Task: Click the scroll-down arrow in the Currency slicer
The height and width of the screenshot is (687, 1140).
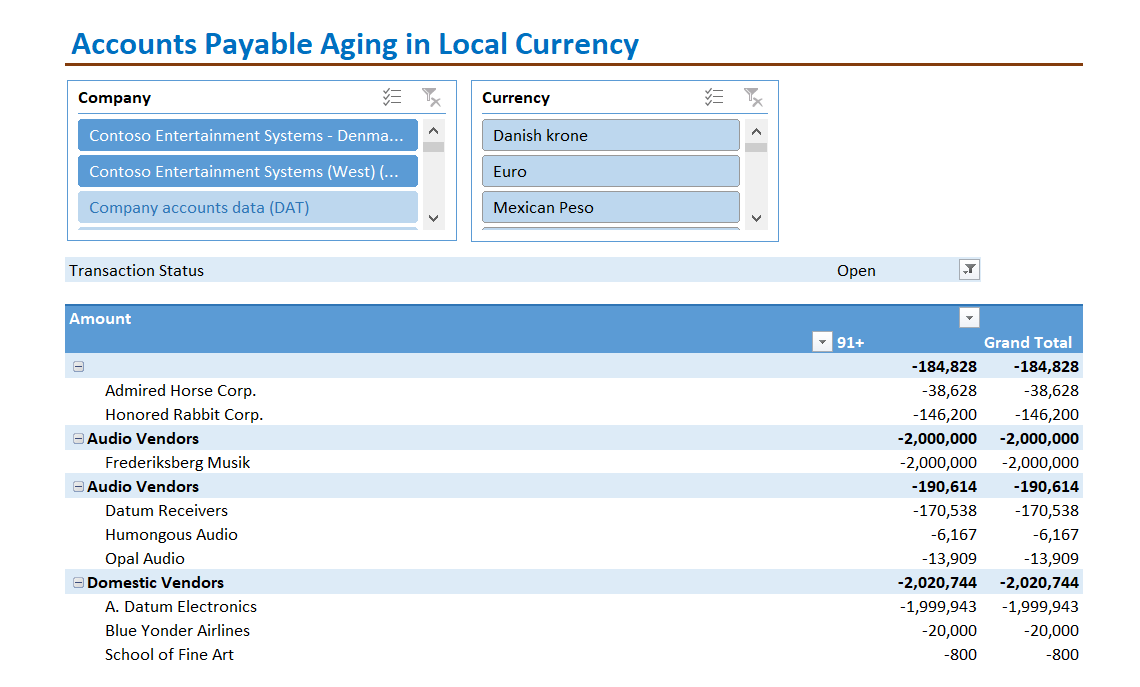Action: (x=756, y=218)
